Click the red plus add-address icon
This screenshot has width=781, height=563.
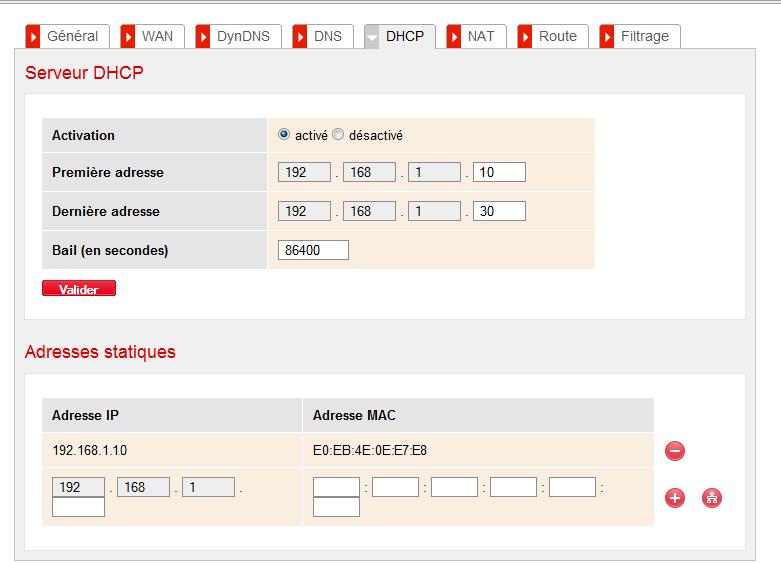click(x=675, y=498)
